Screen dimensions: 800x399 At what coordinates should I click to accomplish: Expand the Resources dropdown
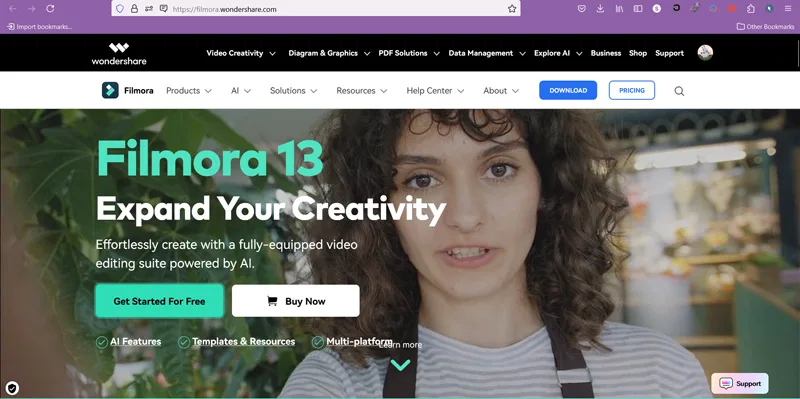click(362, 90)
